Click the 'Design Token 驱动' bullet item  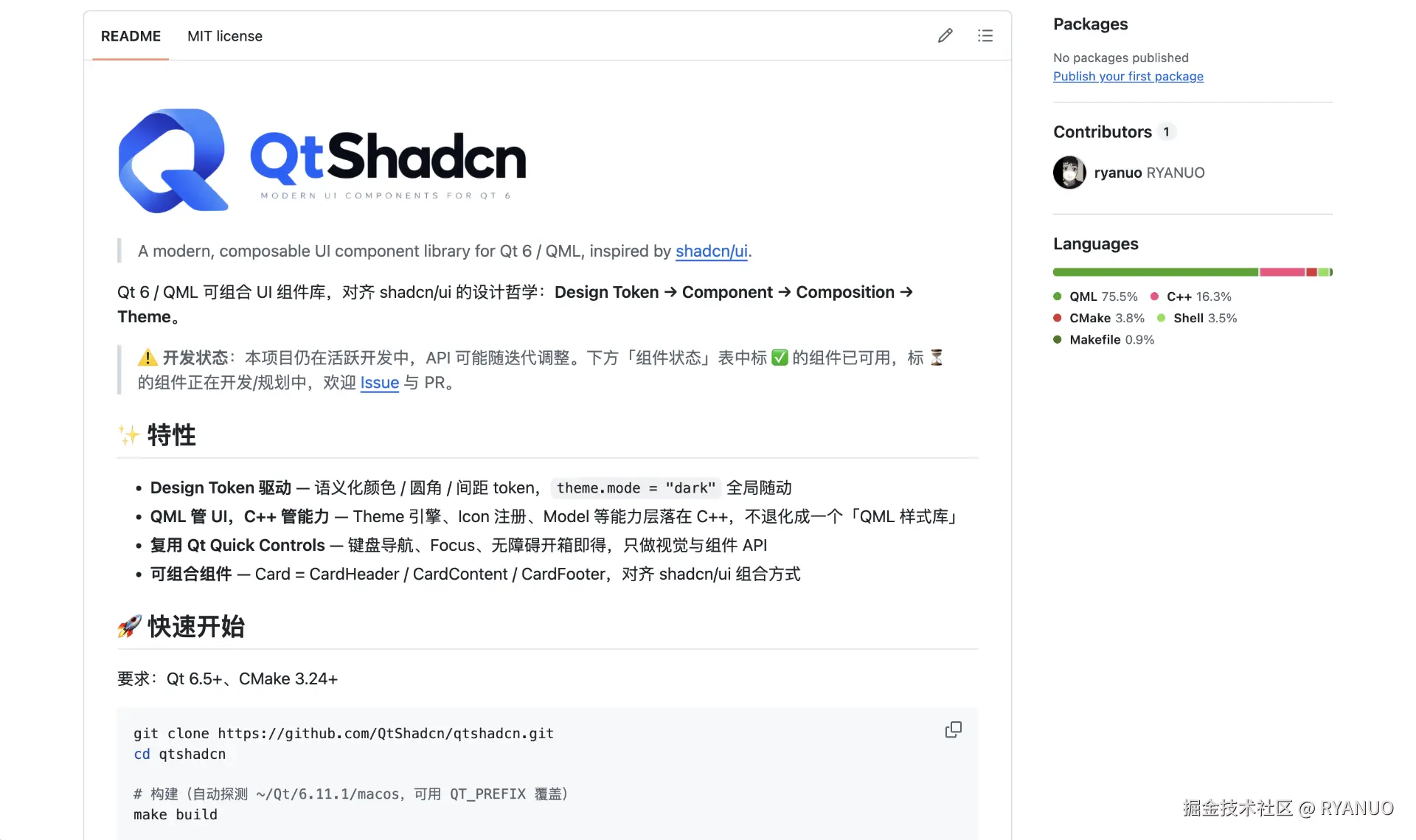[x=471, y=488]
